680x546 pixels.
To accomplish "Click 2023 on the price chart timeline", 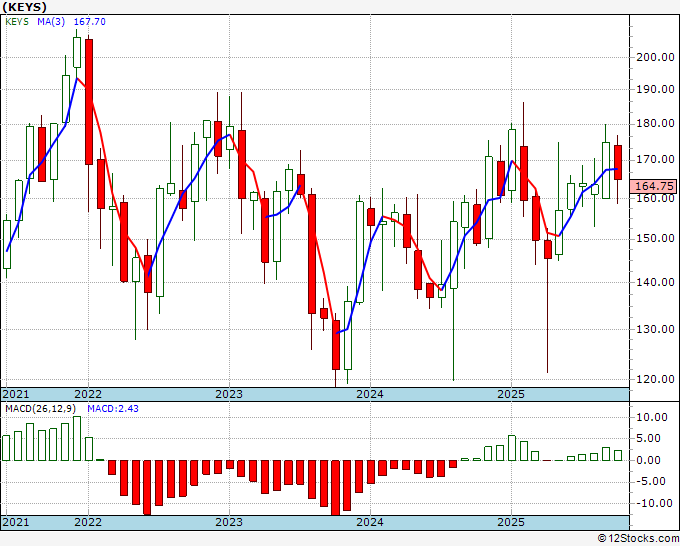I will point(229,394).
